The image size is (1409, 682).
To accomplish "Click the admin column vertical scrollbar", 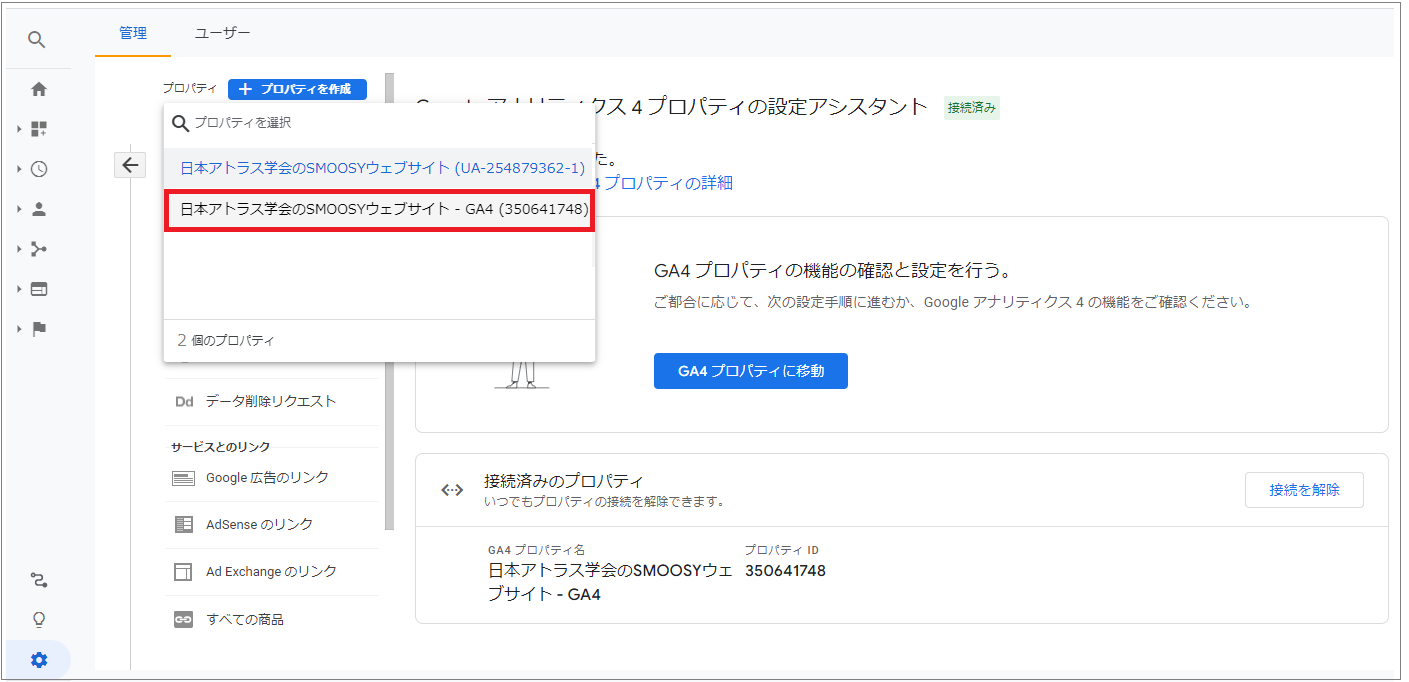I will [x=389, y=300].
